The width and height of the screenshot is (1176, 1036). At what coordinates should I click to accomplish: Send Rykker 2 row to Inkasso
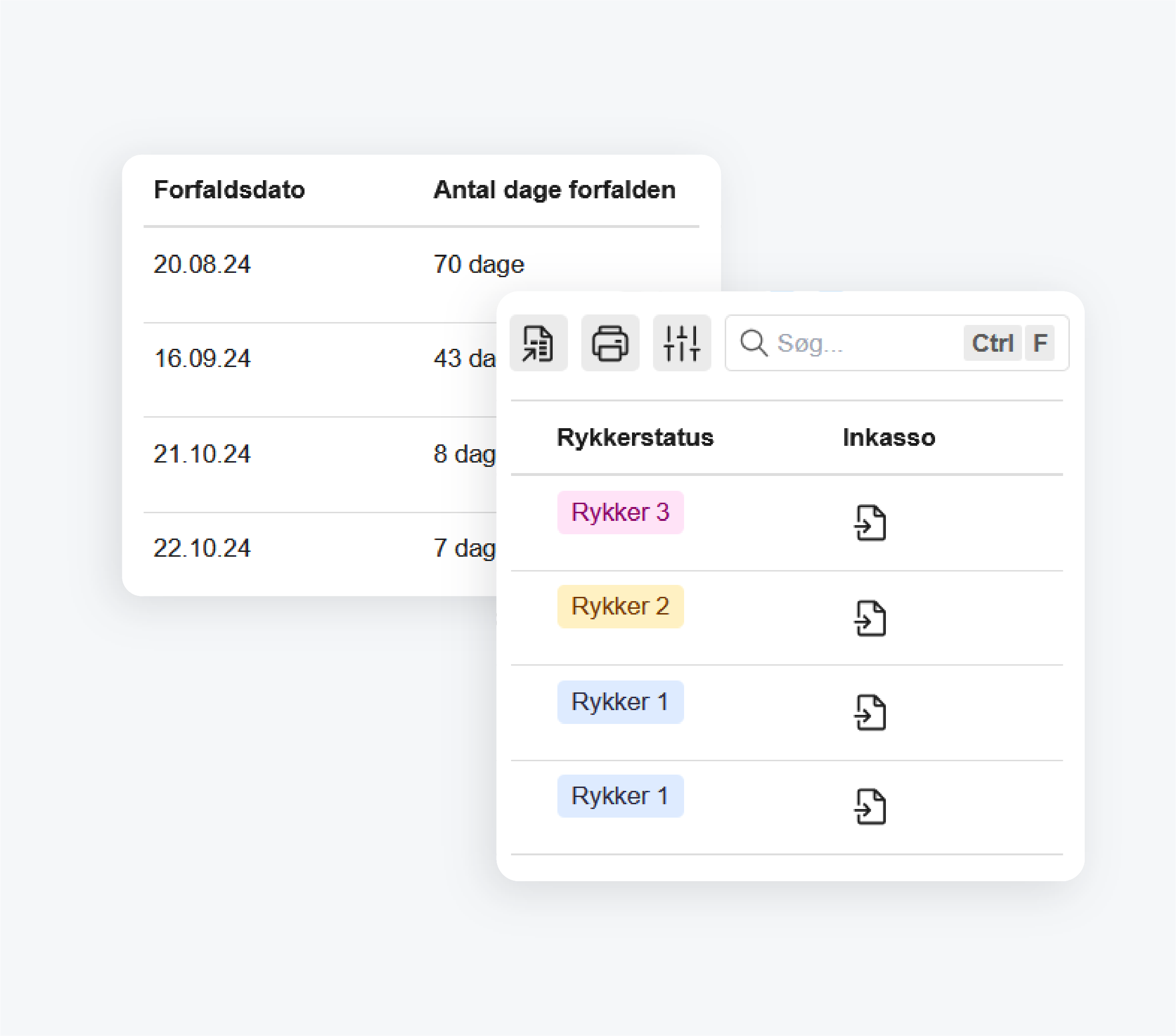click(x=870, y=618)
